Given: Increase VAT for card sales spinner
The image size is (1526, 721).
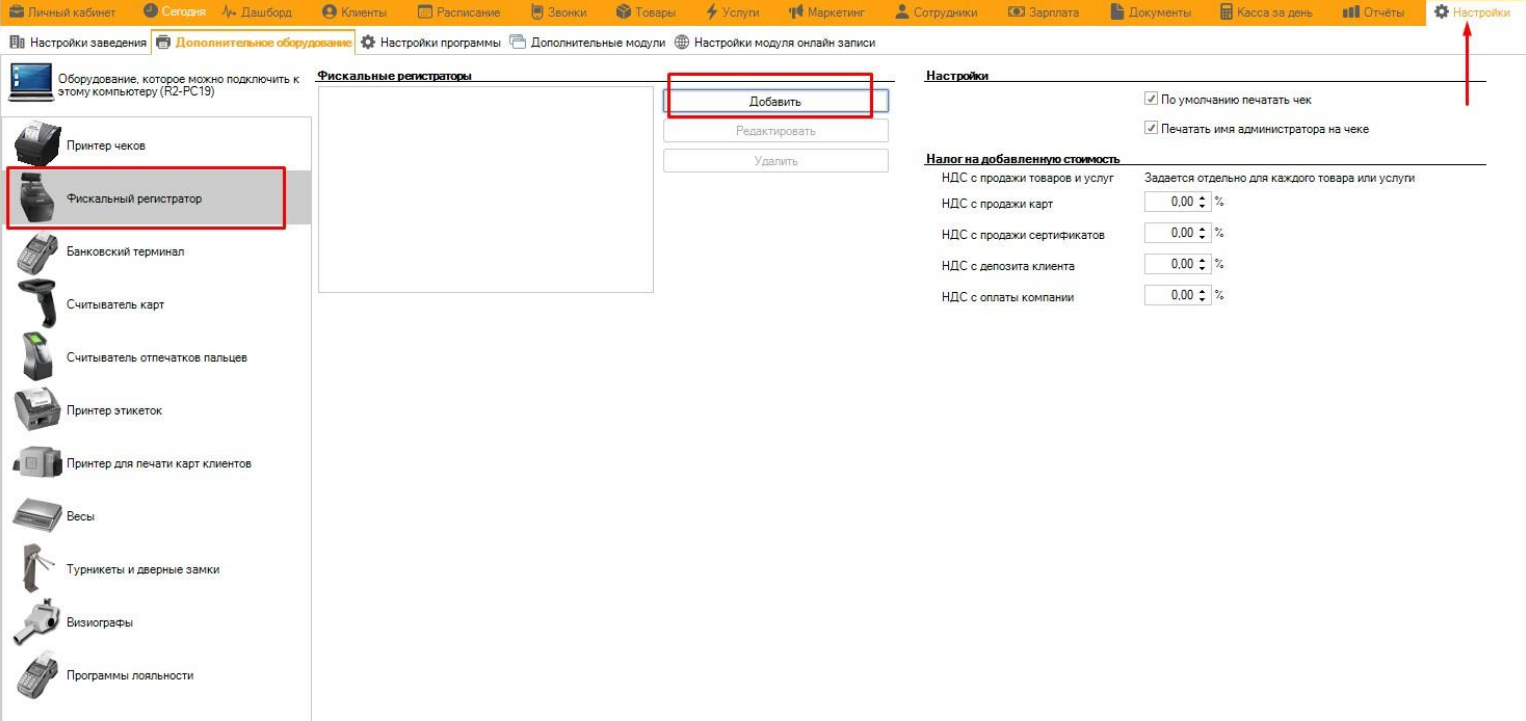Looking at the screenshot, I should 1203,198.
